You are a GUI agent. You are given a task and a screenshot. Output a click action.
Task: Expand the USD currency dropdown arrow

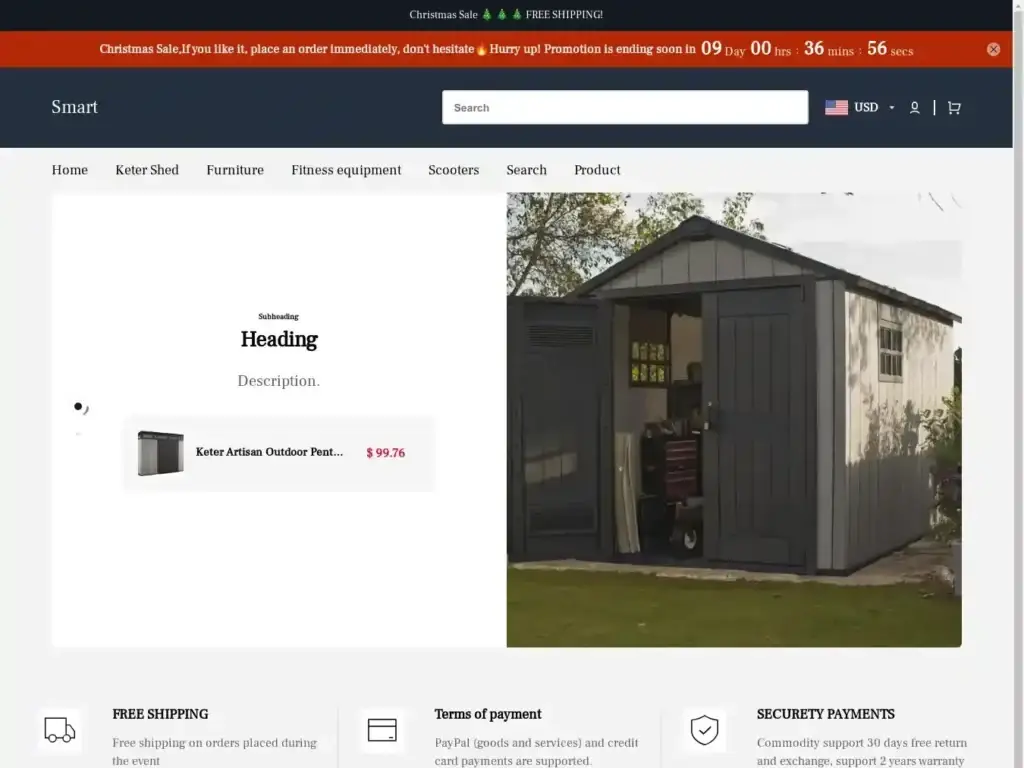point(892,108)
